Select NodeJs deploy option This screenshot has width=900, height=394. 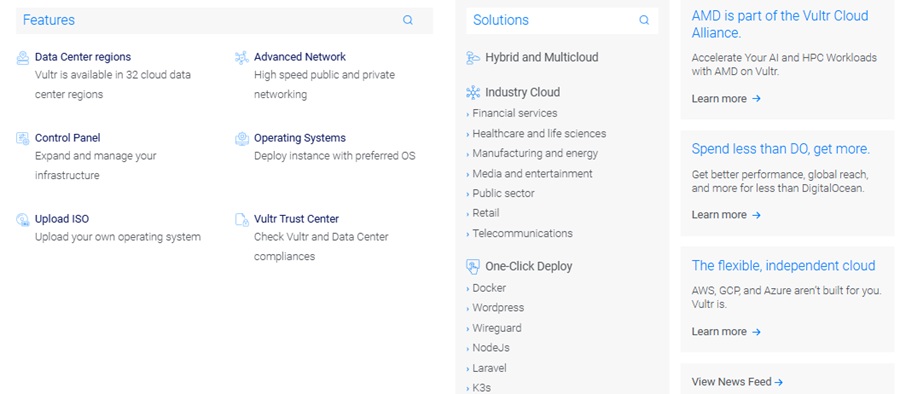[x=491, y=348]
